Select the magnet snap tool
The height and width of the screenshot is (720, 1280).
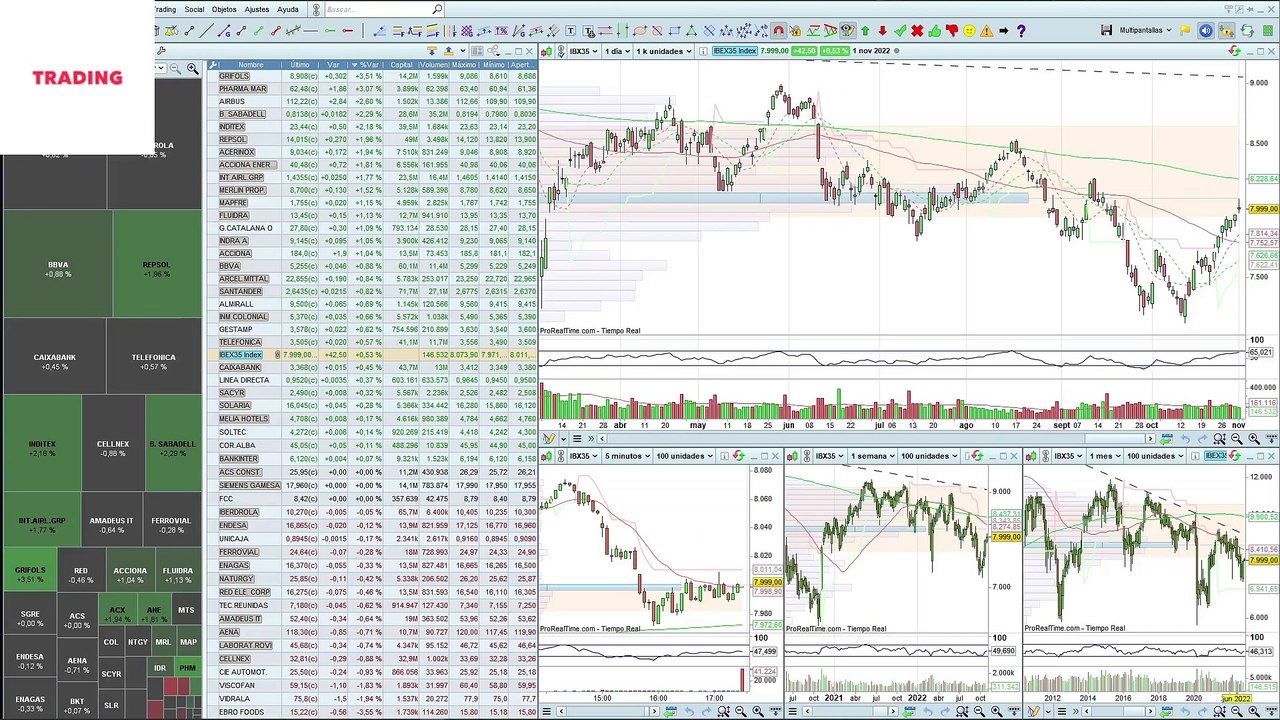(778, 31)
